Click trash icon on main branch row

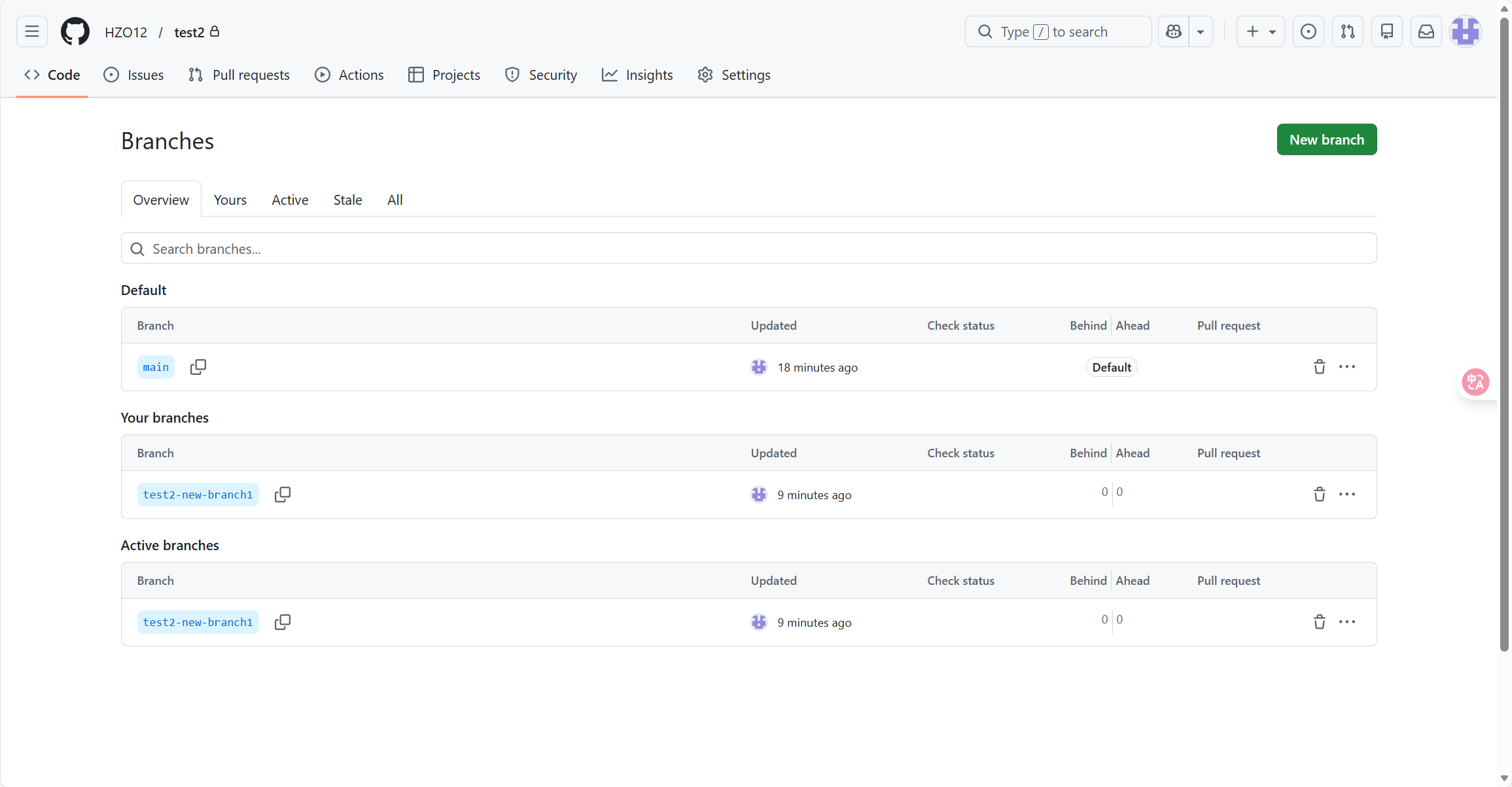click(1320, 367)
